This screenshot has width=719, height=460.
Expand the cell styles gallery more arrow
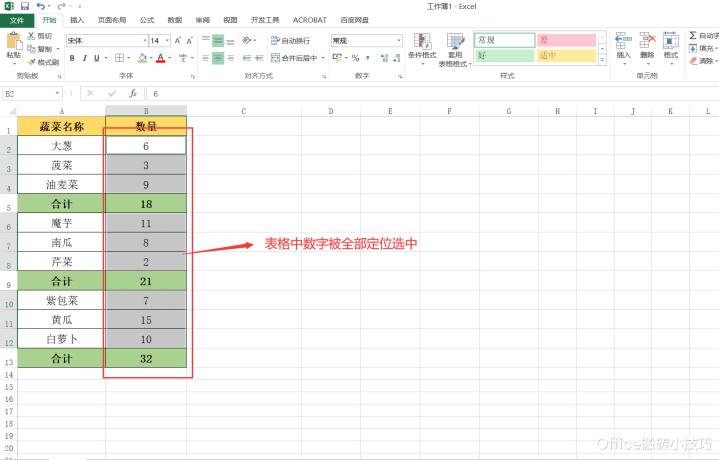pyautogui.click(x=602, y=60)
